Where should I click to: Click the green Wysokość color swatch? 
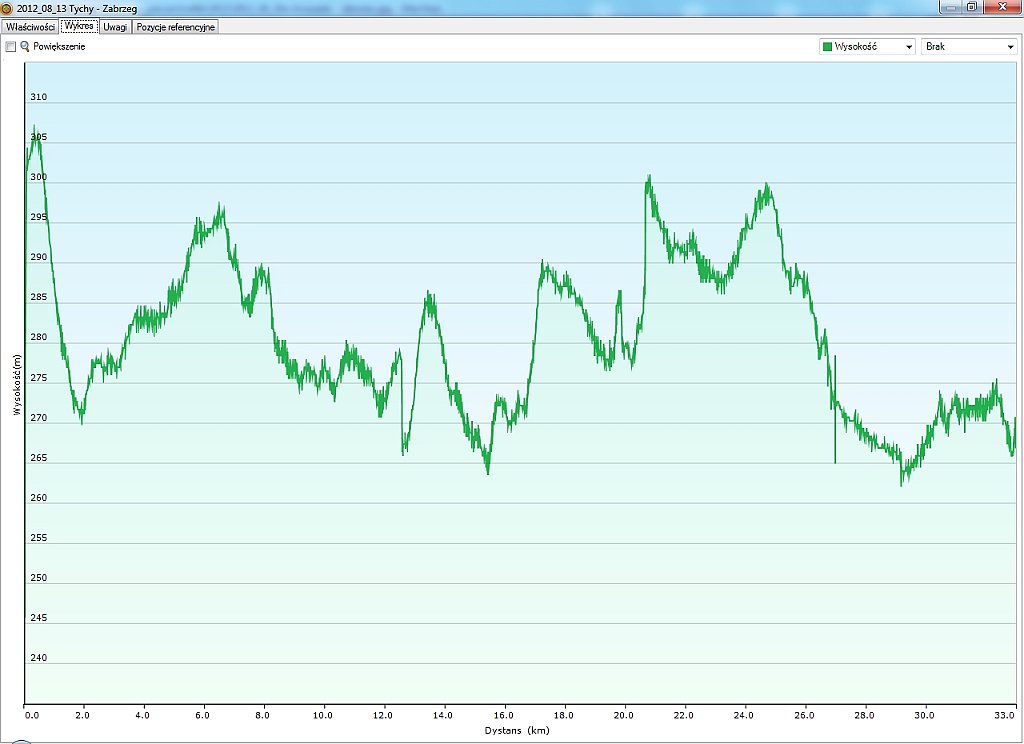[x=827, y=47]
